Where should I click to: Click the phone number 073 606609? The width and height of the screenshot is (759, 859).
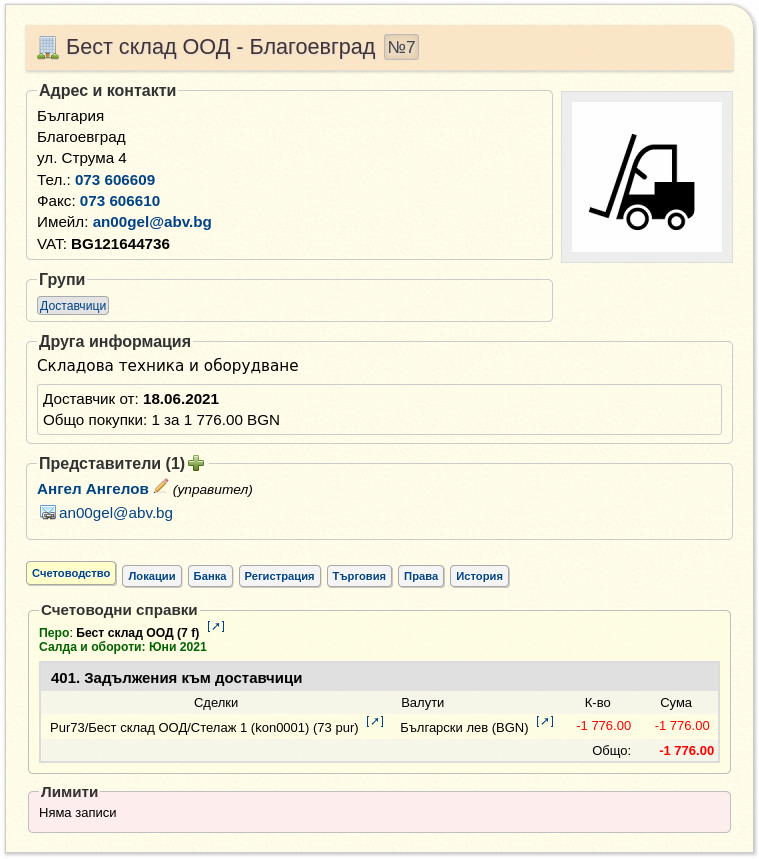[x=115, y=180]
